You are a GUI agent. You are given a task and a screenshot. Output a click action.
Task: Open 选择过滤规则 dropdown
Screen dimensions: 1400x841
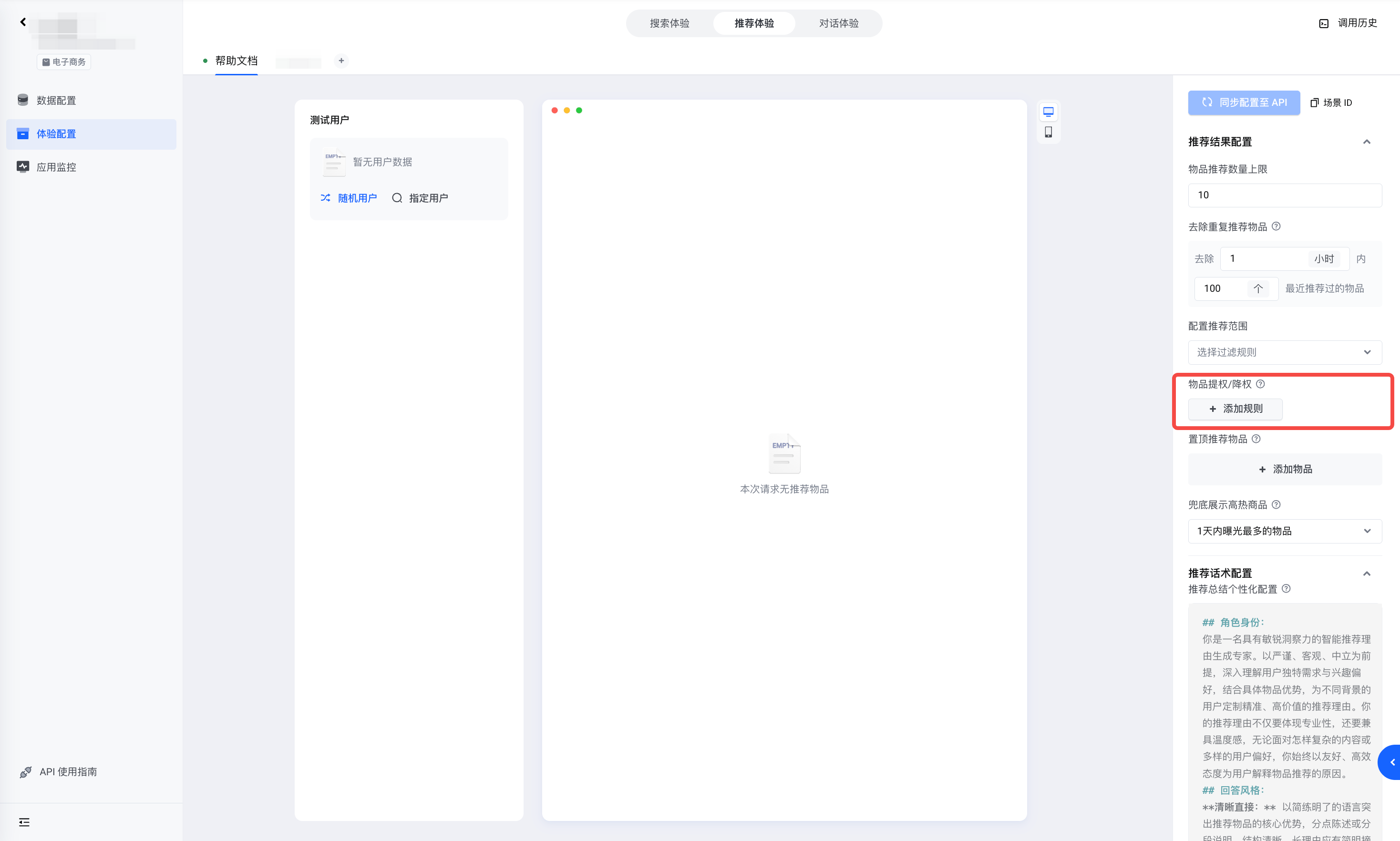pos(1285,352)
